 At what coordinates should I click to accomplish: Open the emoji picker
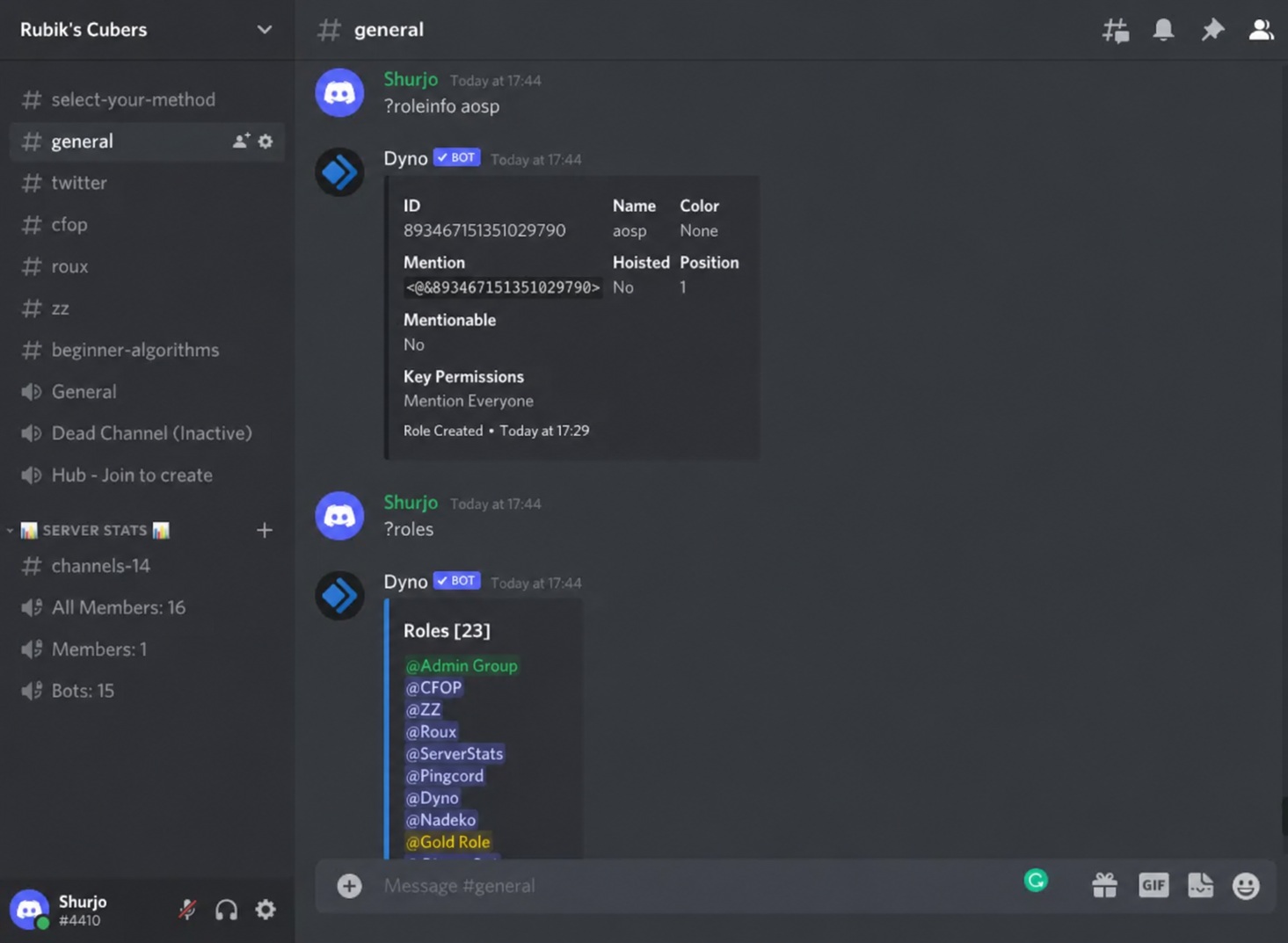coord(1246,885)
